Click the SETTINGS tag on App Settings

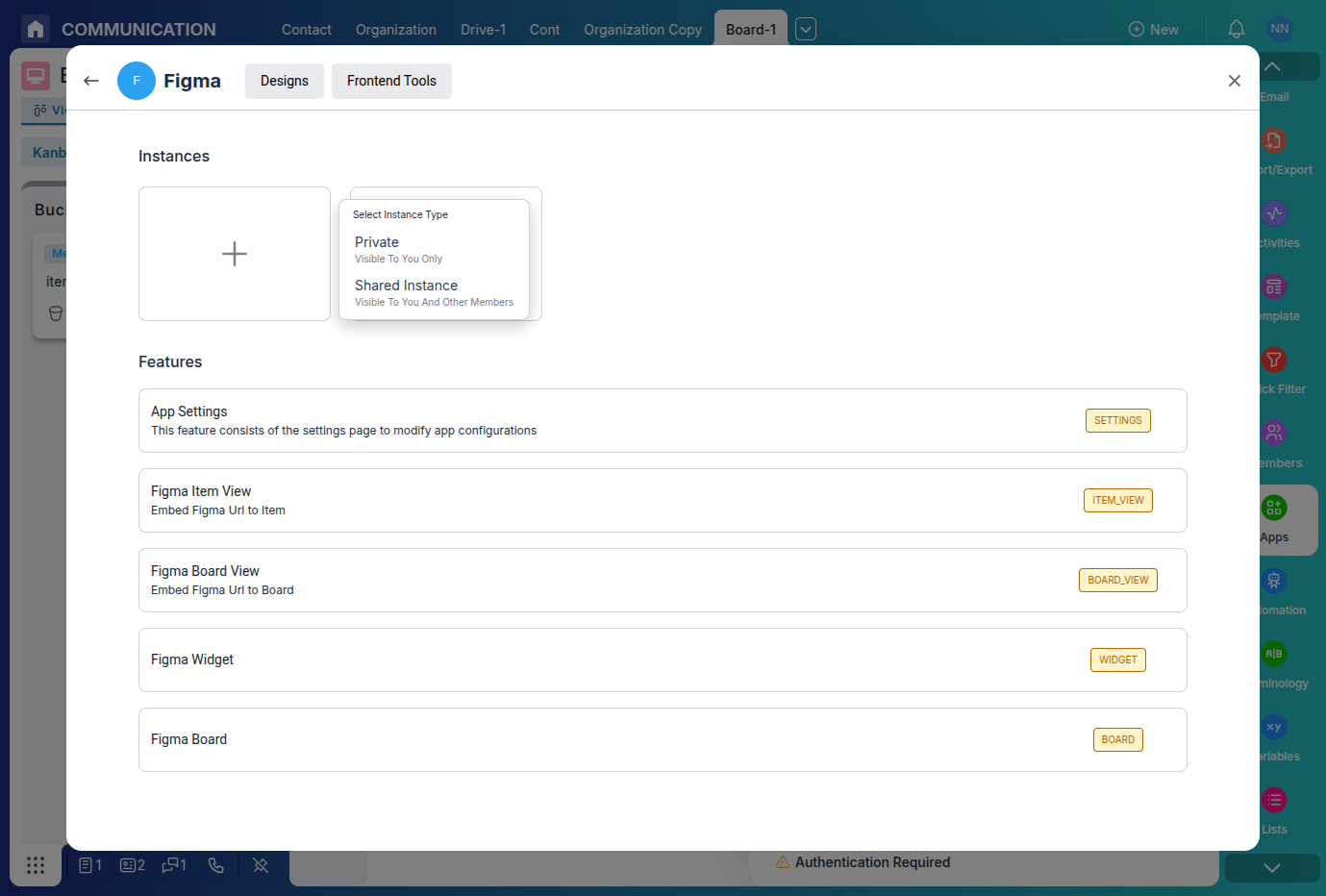1117,420
